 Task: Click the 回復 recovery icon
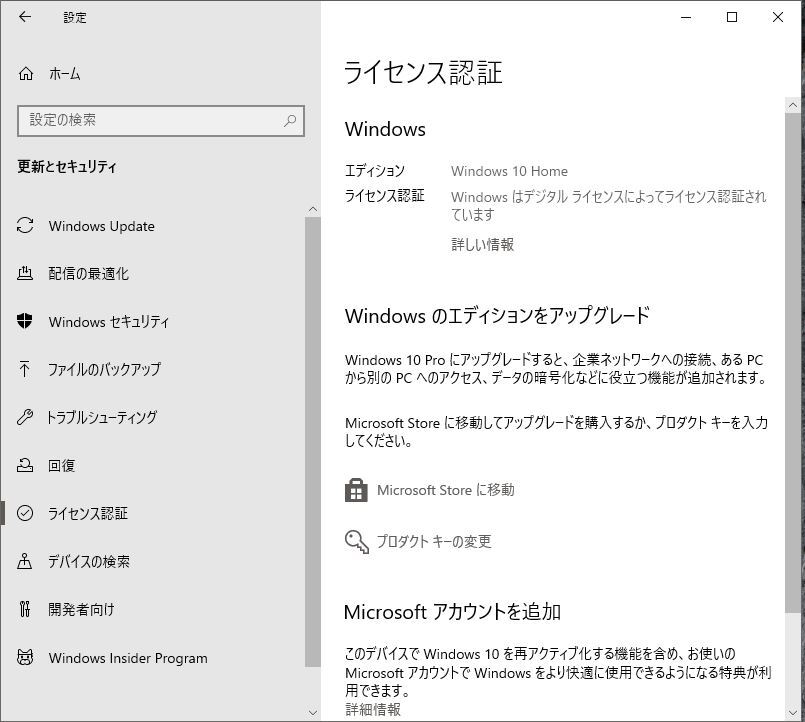click(25, 465)
